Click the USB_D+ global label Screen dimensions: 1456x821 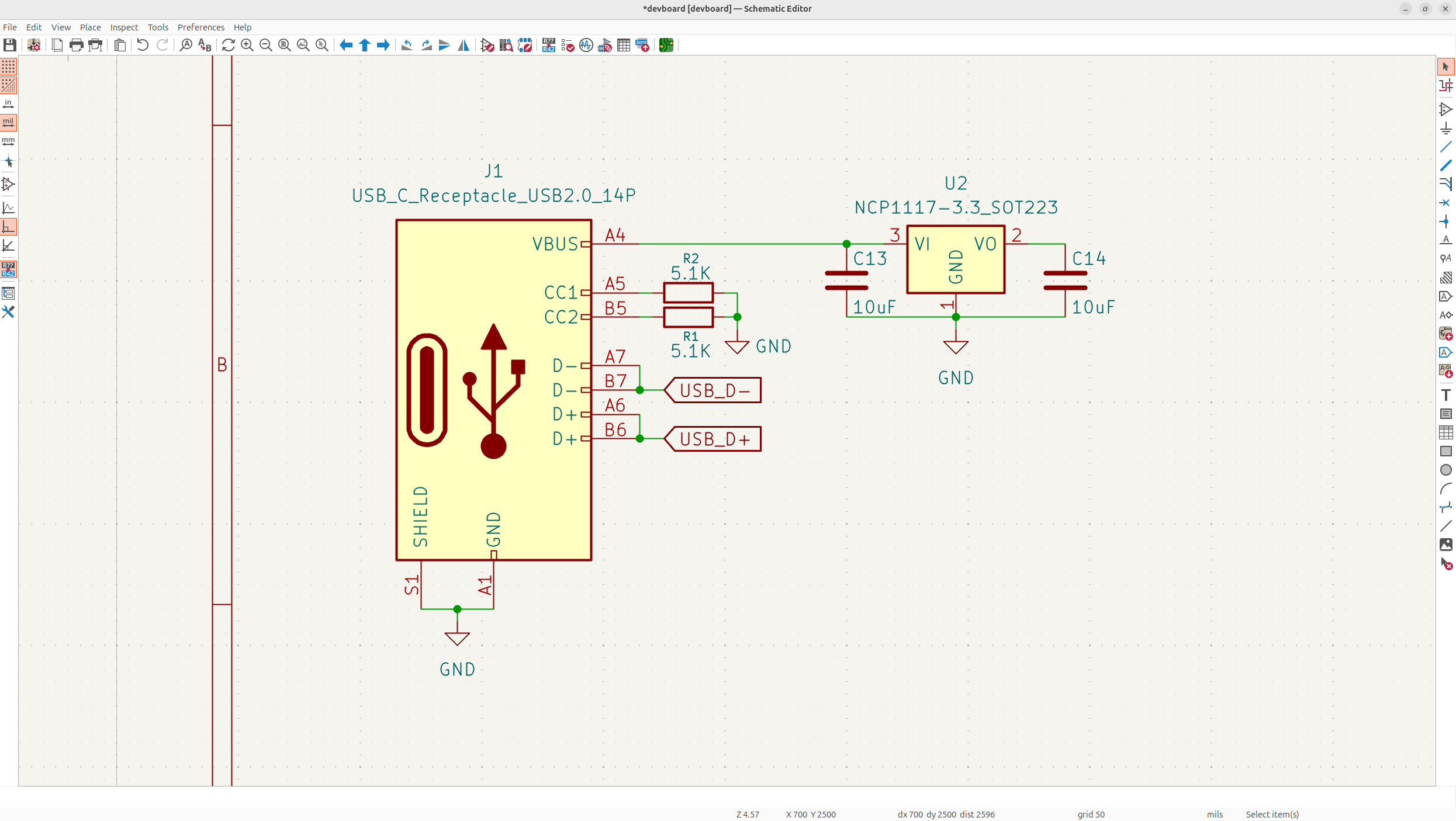pyautogui.click(x=714, y=439)
